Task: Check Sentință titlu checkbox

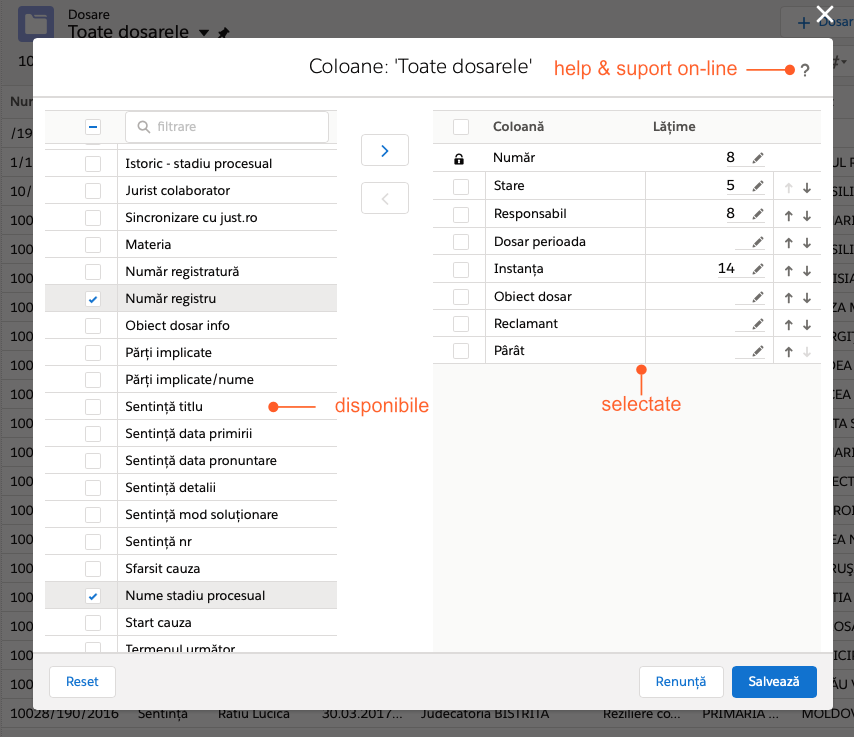Action: [x=93, y=407]
